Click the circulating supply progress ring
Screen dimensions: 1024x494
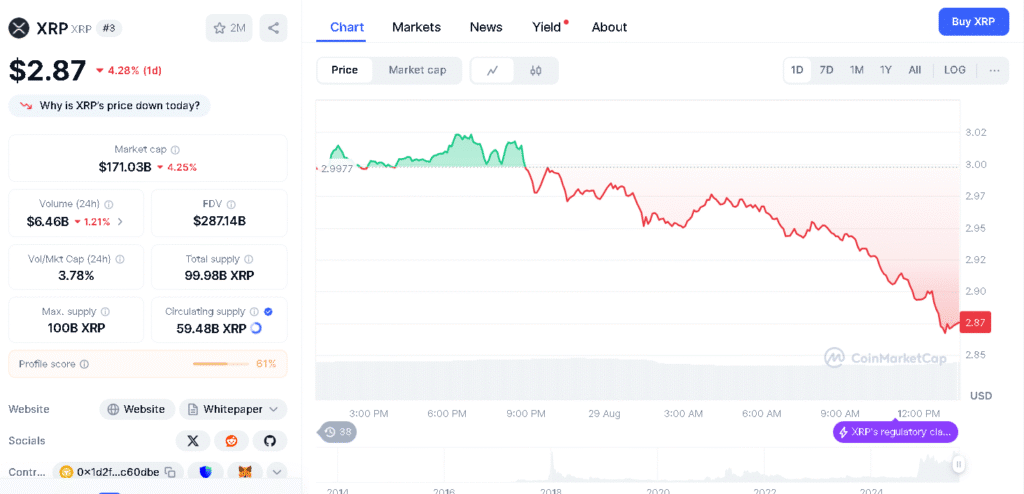click(256, 328)
